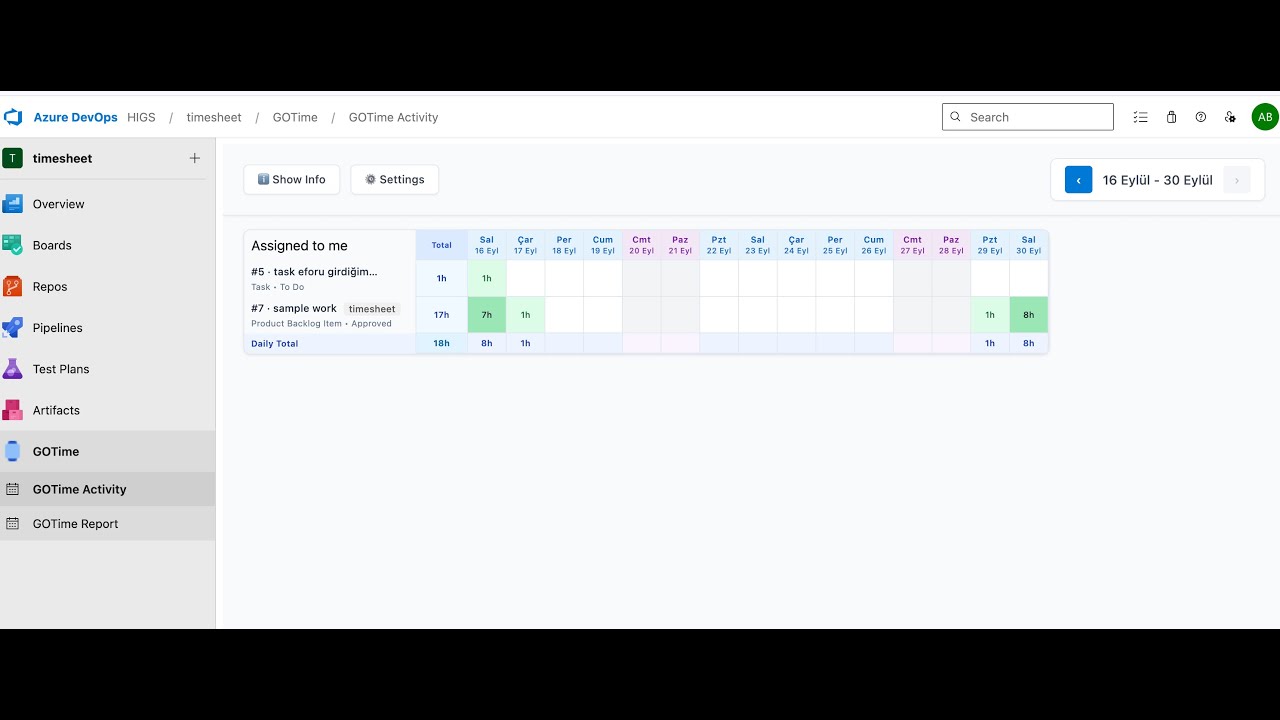Open the Boards hub icon
The width and height of the screenshot is (1280, 720).
pos(12,245)
